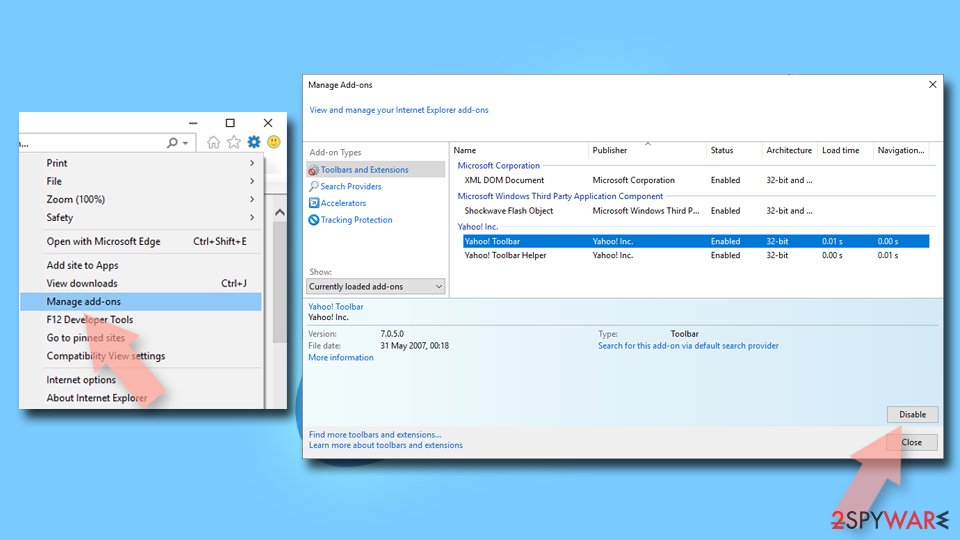960x540 pixels.
Task: Select Toolbars and Extensions add-on type
Action: [x=376, y=170]
